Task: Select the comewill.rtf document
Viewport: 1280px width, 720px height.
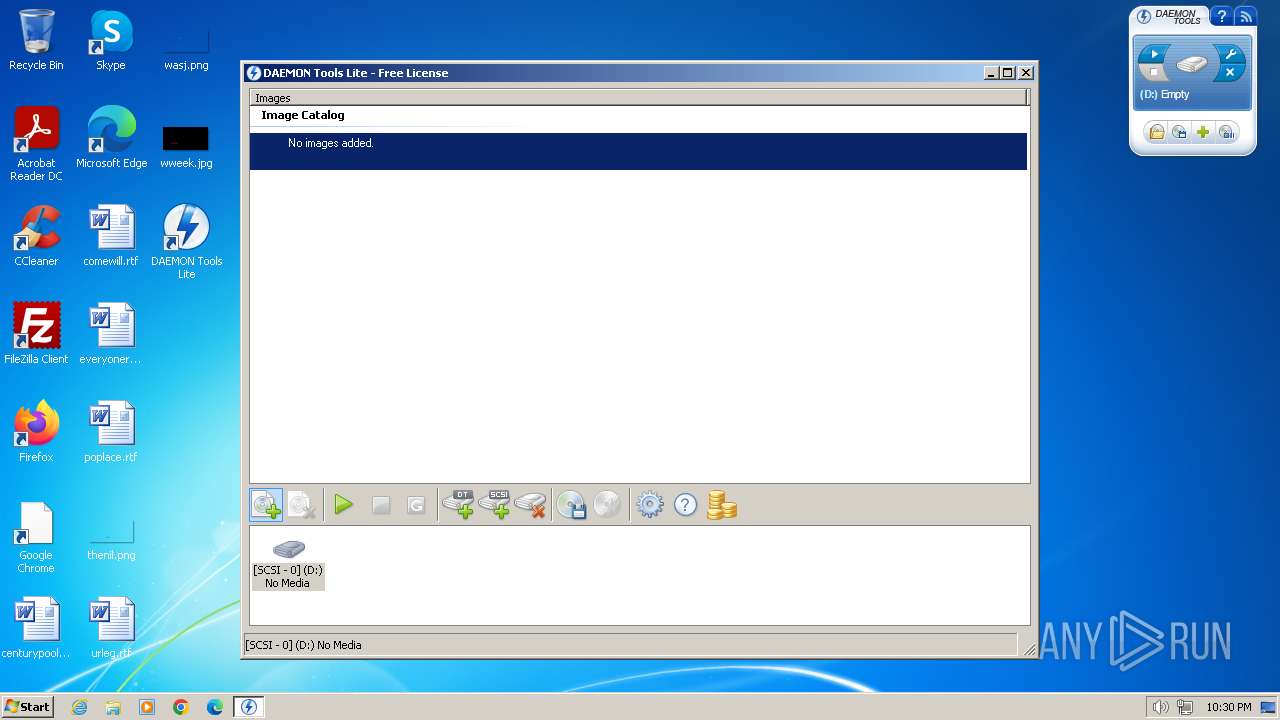Action: tap(111, 236)
